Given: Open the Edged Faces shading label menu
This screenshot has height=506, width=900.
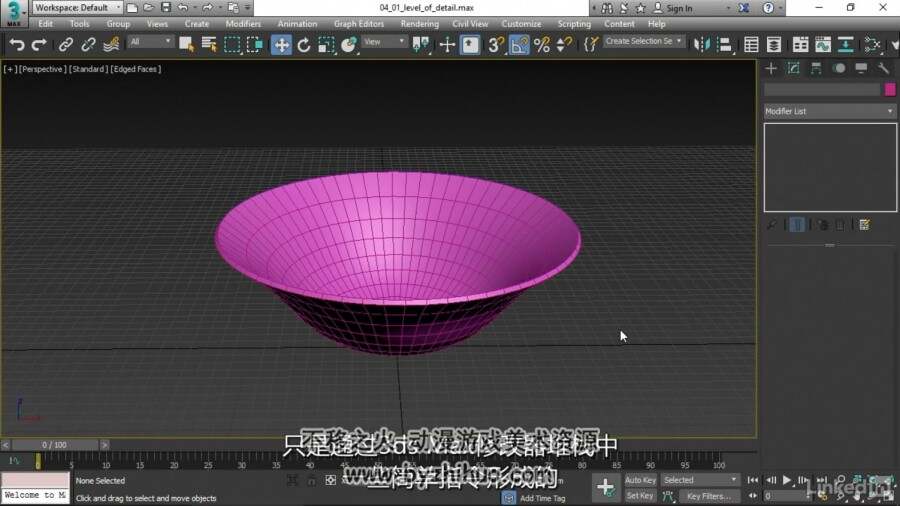Looking at the screenshot, I should pos(136,69).
